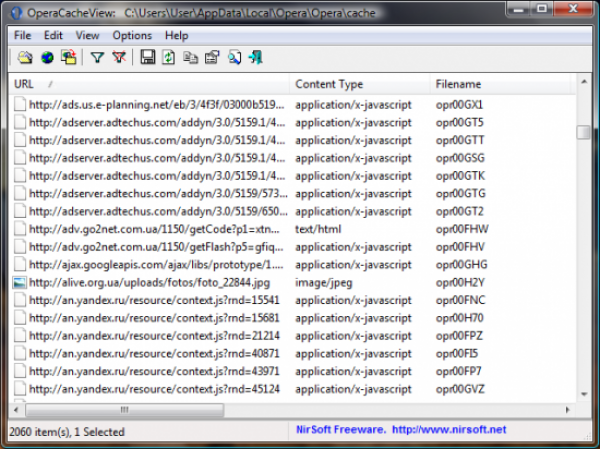Image resolution: width=600 pixels, height=449 pixels.
Task: Select the adv.go2net.com.ua getFlash URL
Action: [x=157, y=247]
